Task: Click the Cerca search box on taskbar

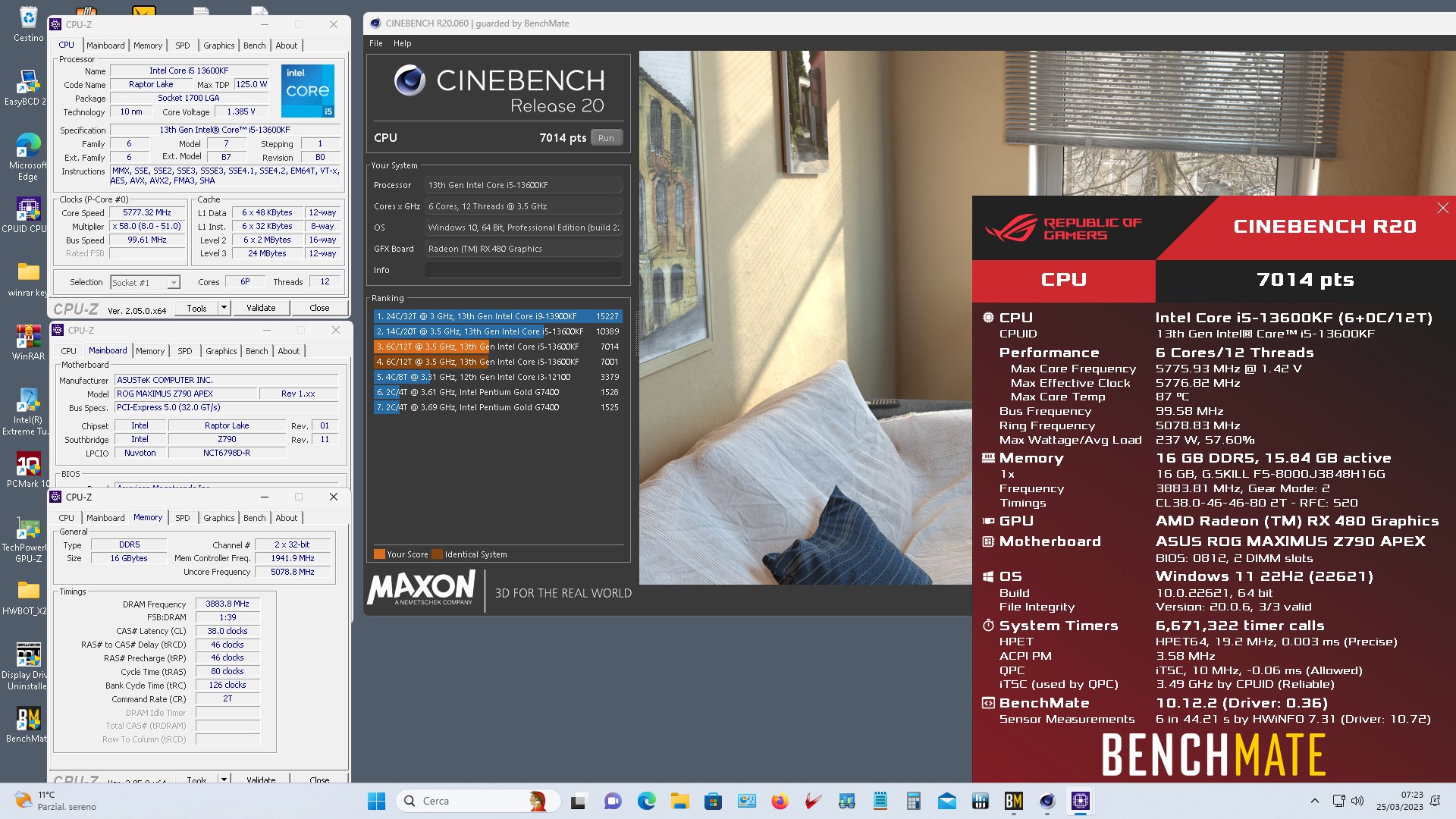Action: (478, 801)
